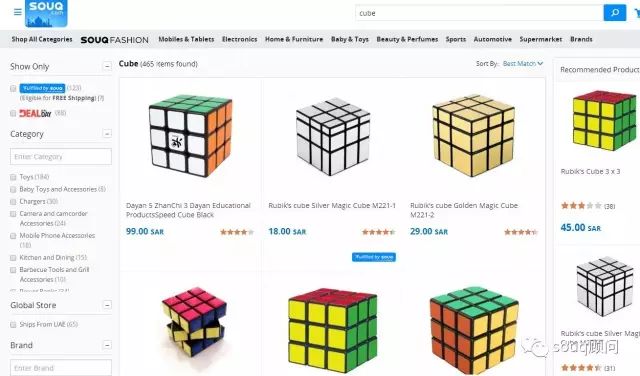Click the Souq Fashion logo
The image size is (640, 376).
tap(114, 40)
